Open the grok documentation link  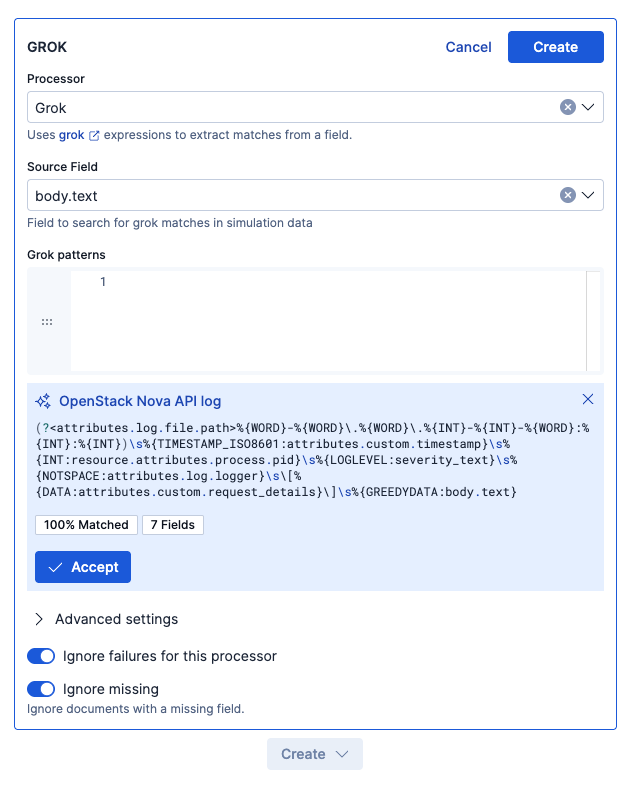tap(72, 135)
